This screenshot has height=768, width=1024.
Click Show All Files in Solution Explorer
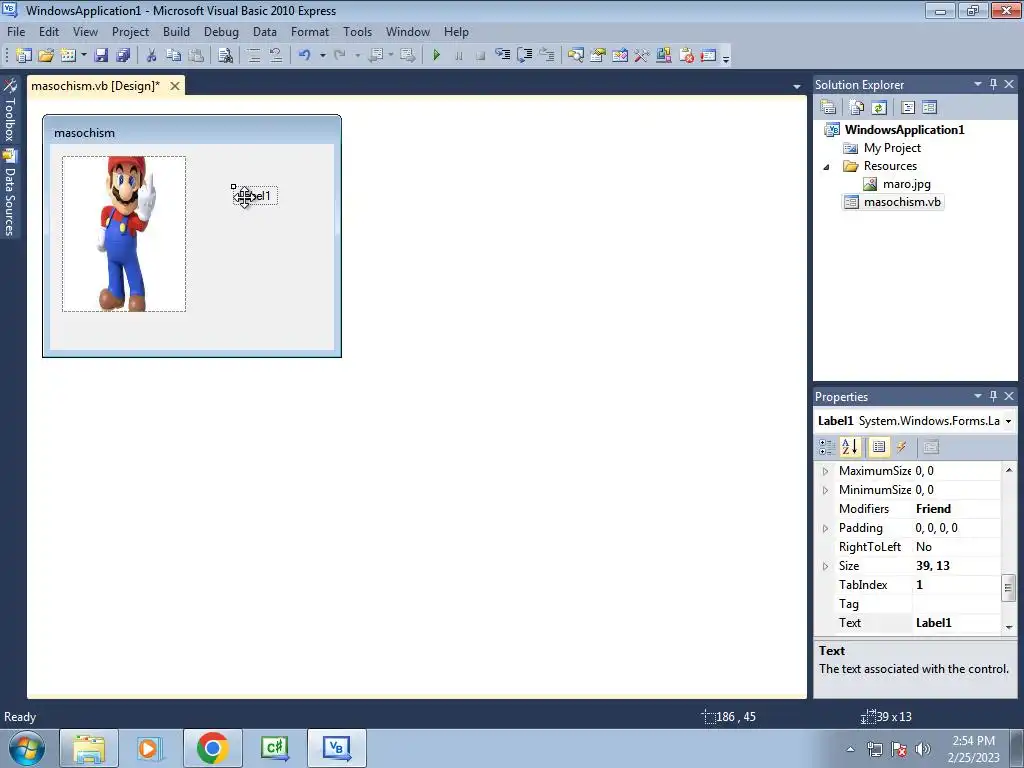857,107
